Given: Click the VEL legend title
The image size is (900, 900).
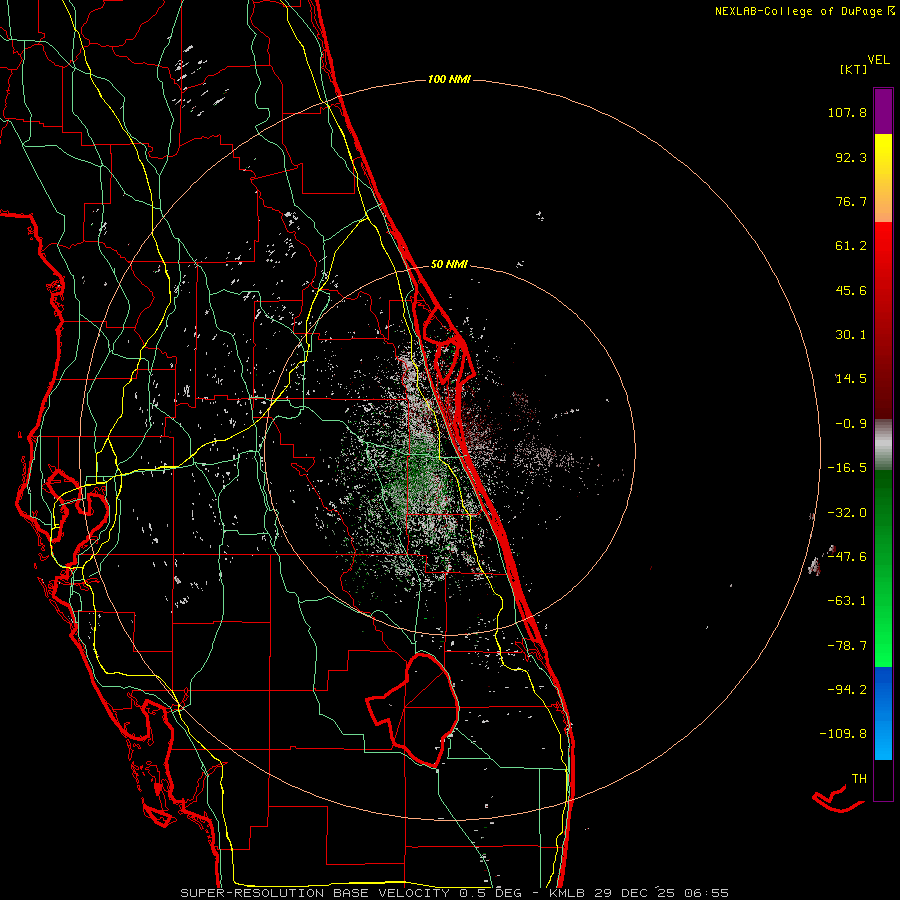Looking at the screenshot, I should click(x=878, y=60).
